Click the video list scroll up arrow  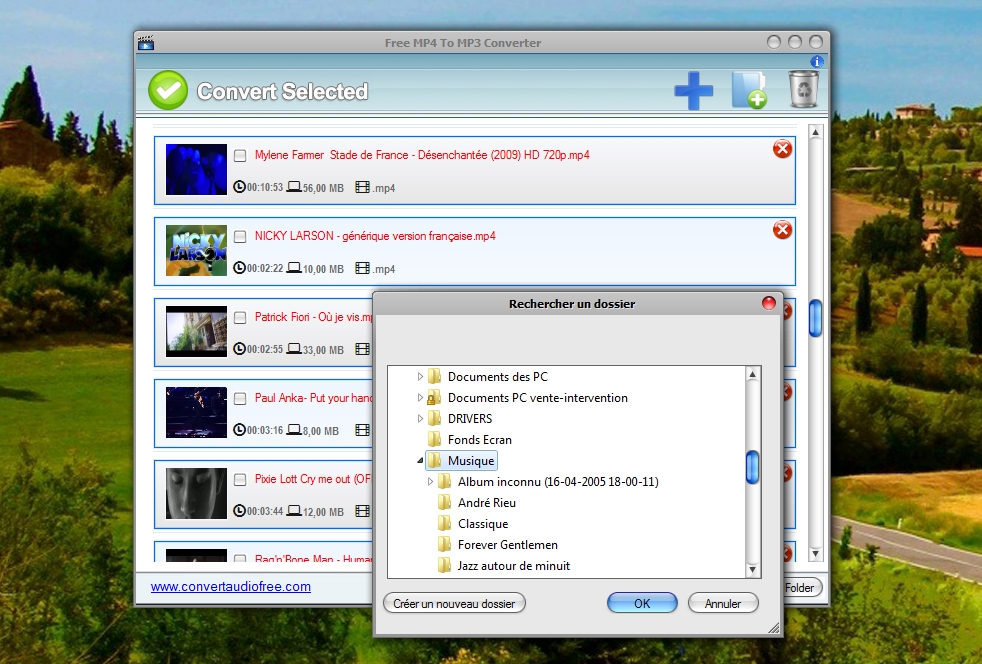tap(815, 132)
